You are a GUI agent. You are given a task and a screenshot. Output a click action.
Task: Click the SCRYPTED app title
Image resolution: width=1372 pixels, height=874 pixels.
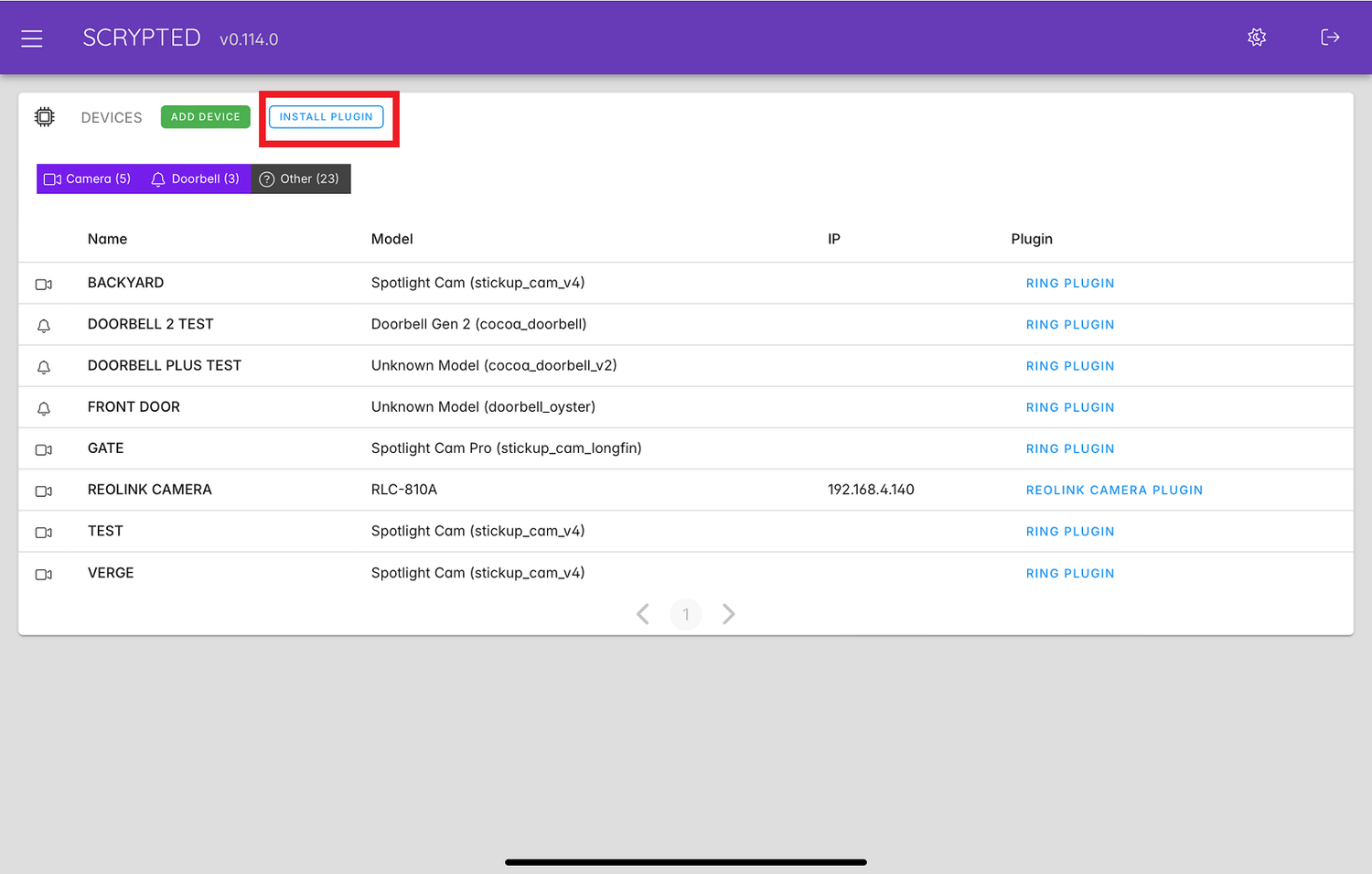coord(142,38)
